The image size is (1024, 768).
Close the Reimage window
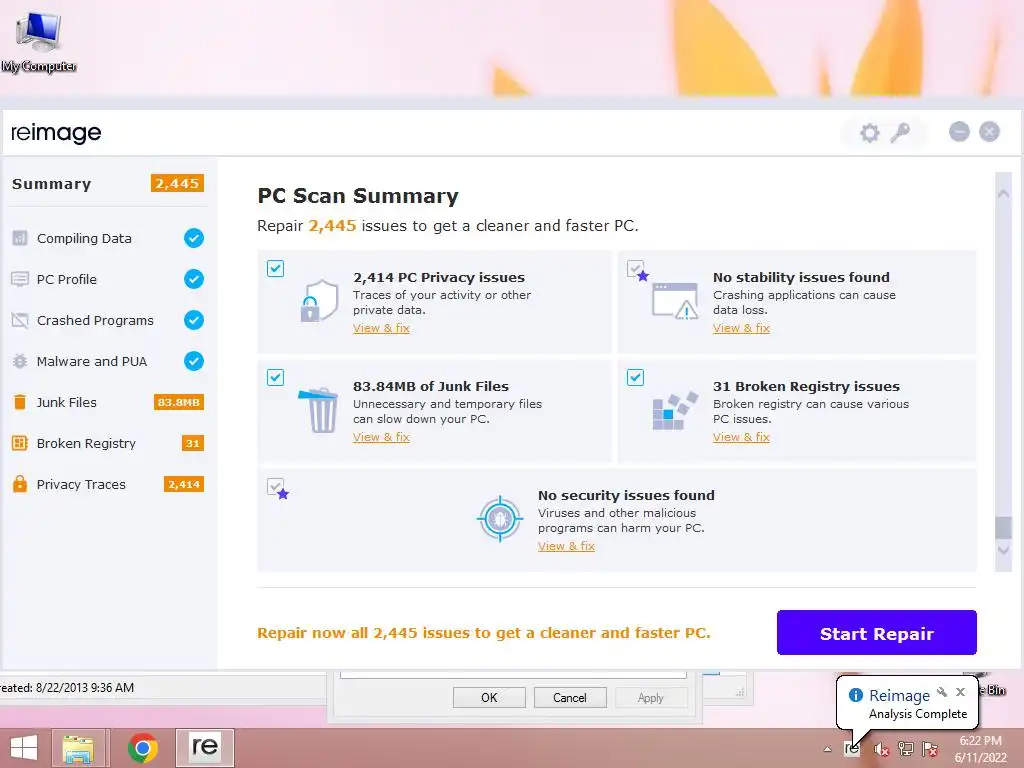pos(989,132)
